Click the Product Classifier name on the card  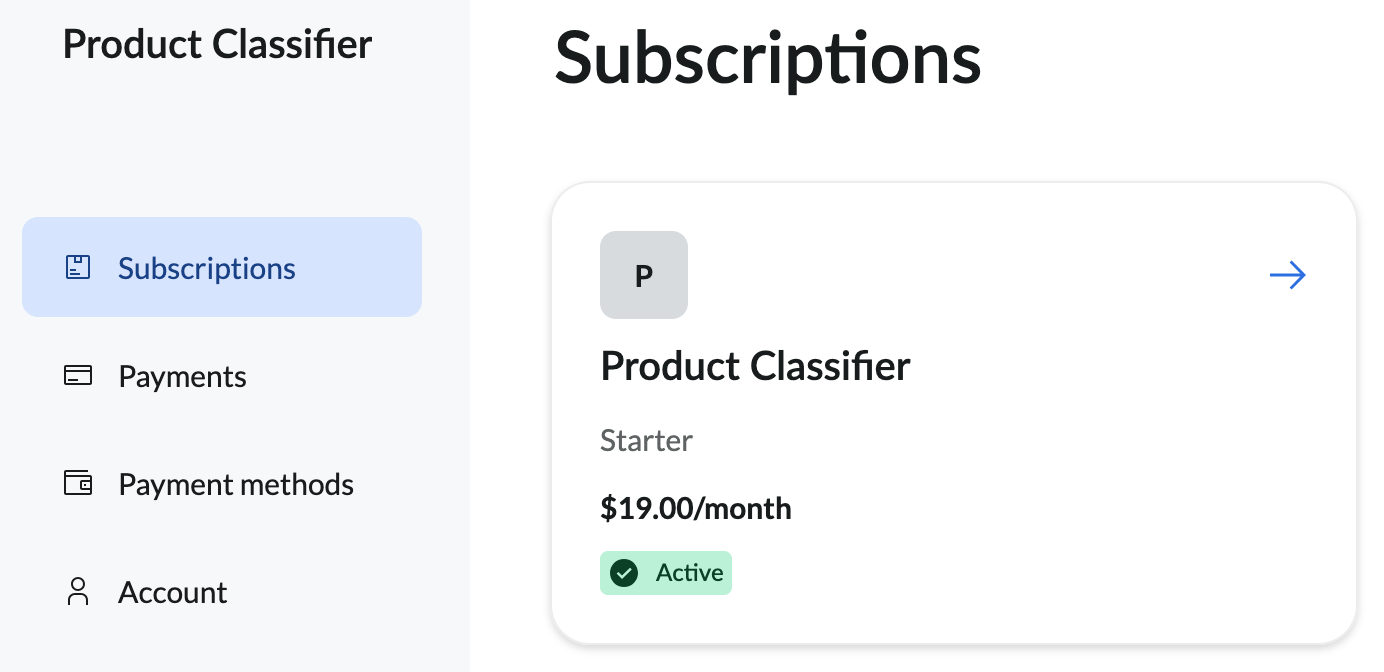coord(754,366)
